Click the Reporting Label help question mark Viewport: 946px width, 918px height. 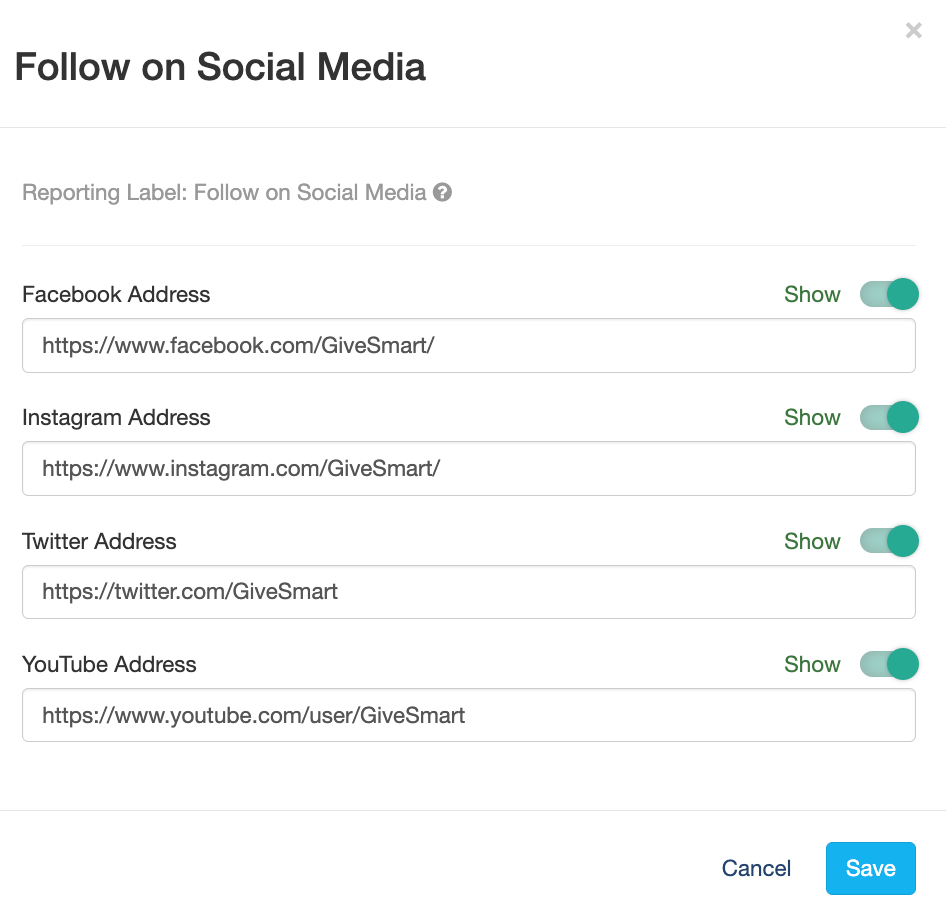pos(442,192)
